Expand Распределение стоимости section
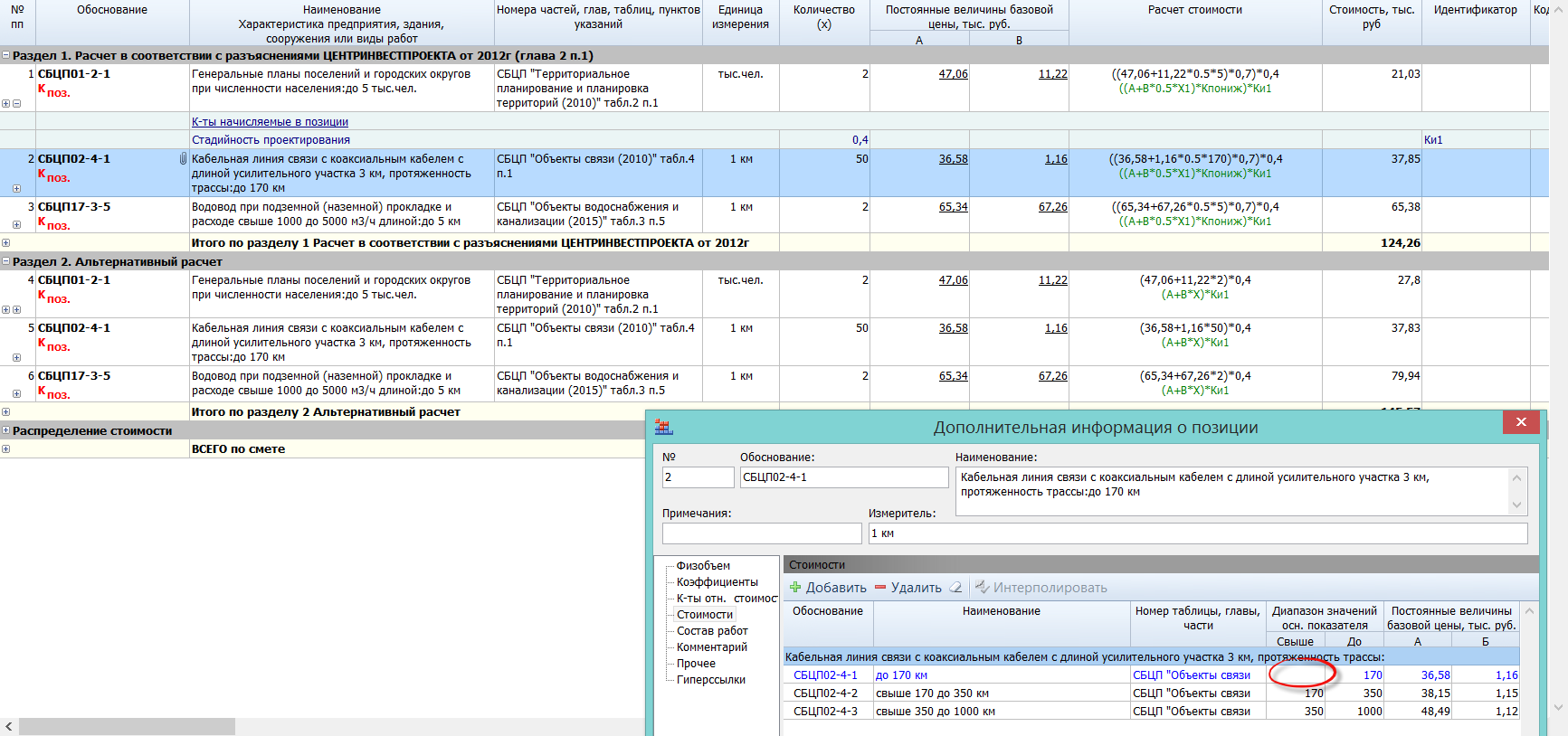1568x736 pixels. (x=6, y=430)
